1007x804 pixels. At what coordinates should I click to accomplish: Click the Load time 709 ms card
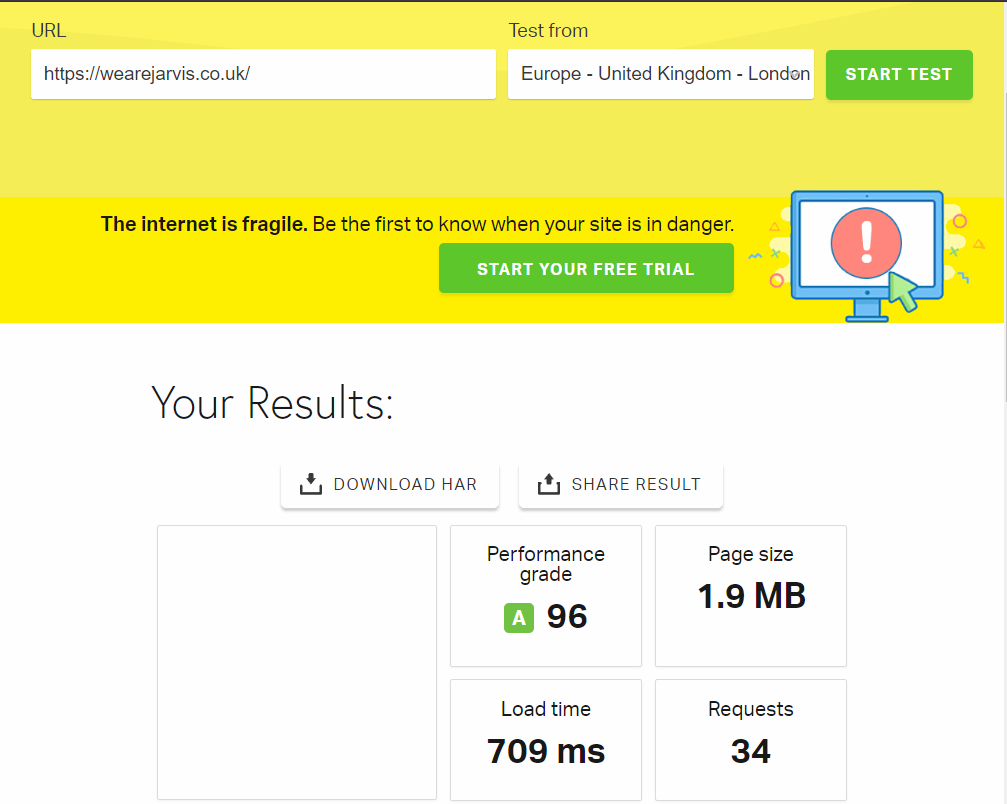tap(545, 740)
